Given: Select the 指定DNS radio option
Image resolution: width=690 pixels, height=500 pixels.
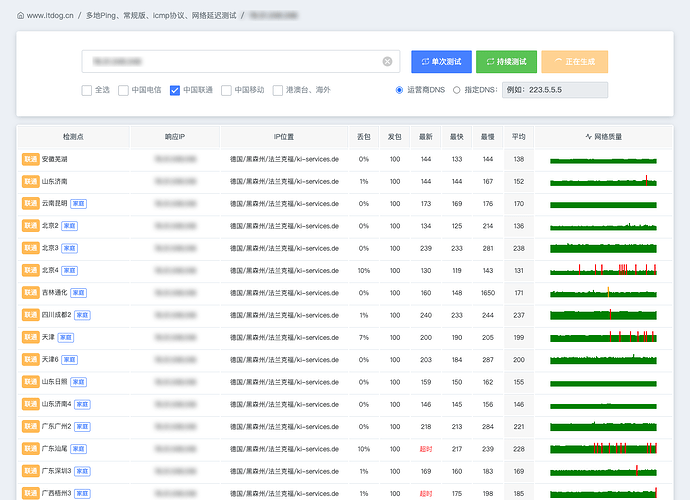Looking at the screenshot, I should pos(457,90).
